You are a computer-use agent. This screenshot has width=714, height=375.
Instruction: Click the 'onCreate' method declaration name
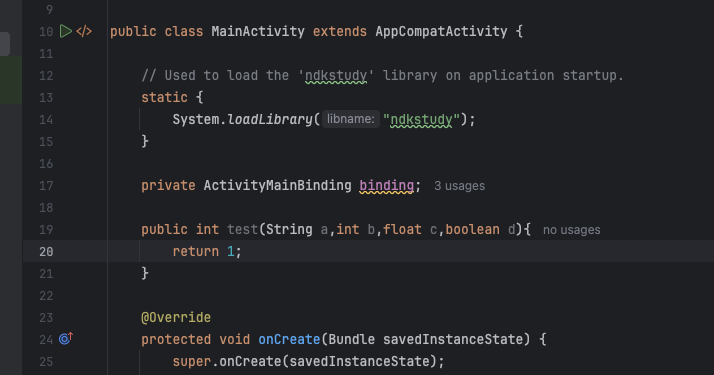point(289,339)
